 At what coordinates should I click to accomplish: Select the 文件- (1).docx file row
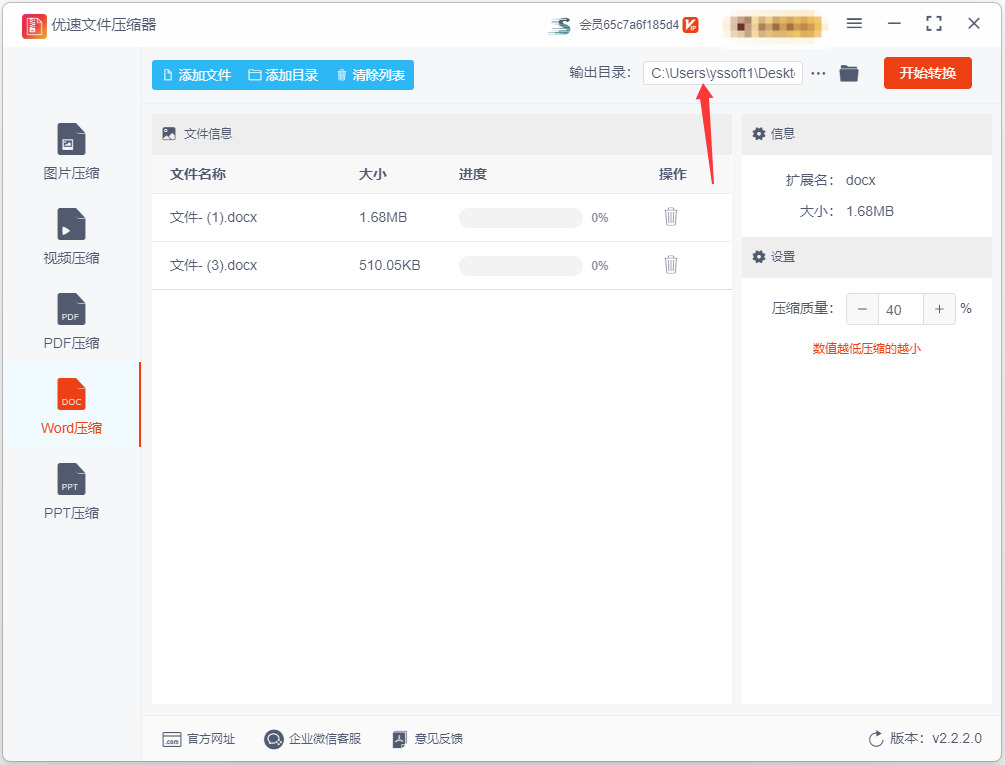click(x=442, y=217)
